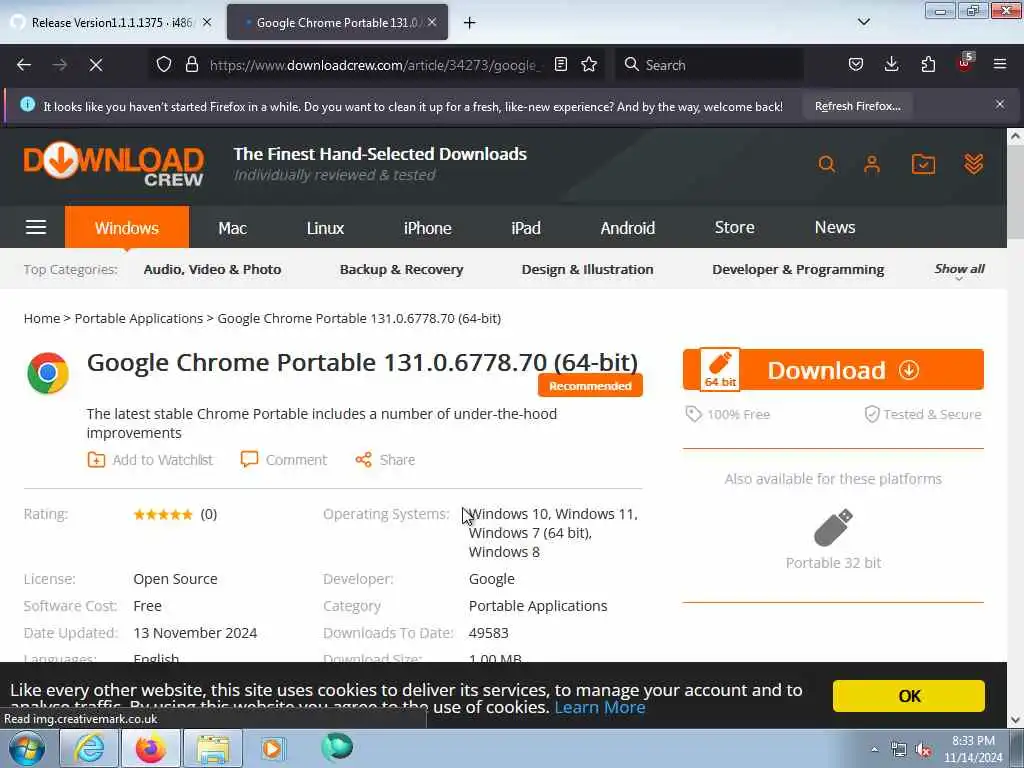The height and width of the screenshot is (768, 1024).
Task: Open Windows Explorer folder from taskbar
Action: coord(212,748)
